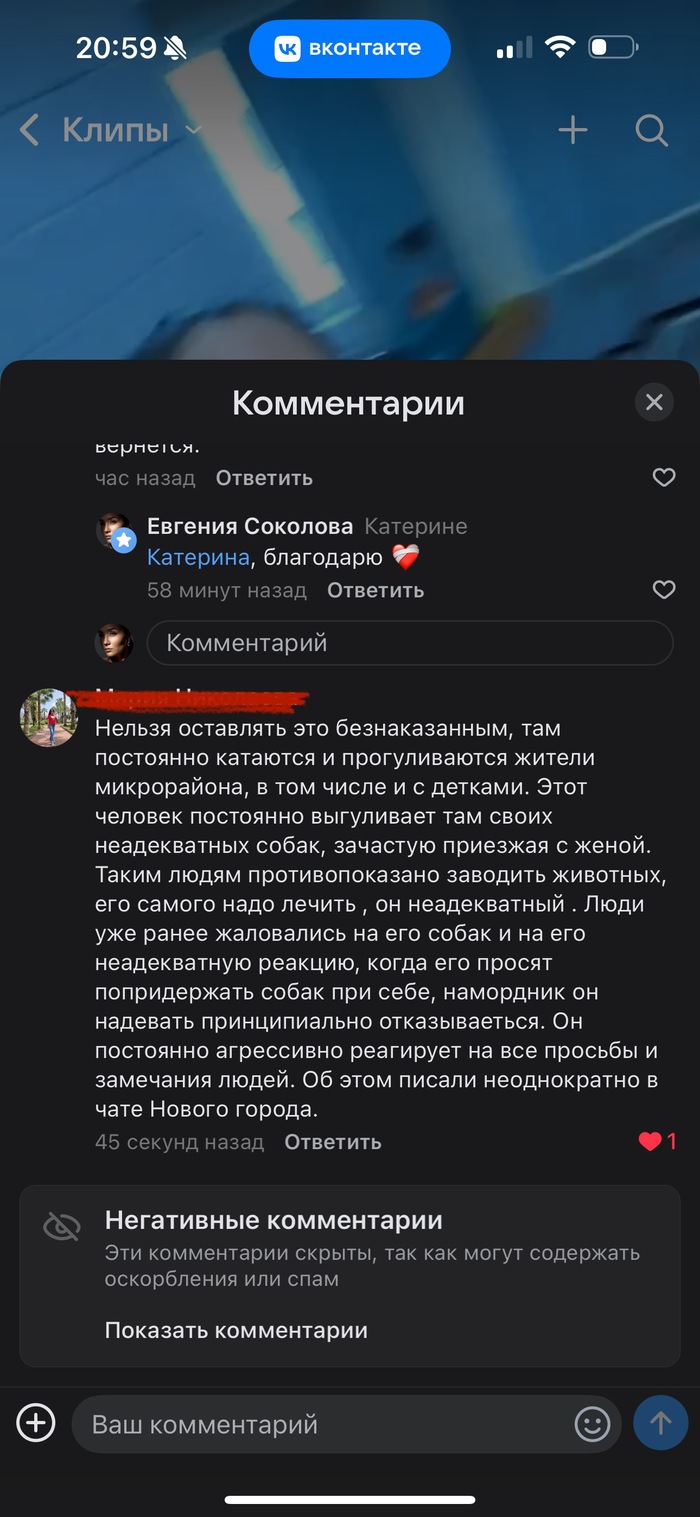Like Евгения Соколова's reply with the heart
The image size is (700, 1517).
(x=664, y=590)
